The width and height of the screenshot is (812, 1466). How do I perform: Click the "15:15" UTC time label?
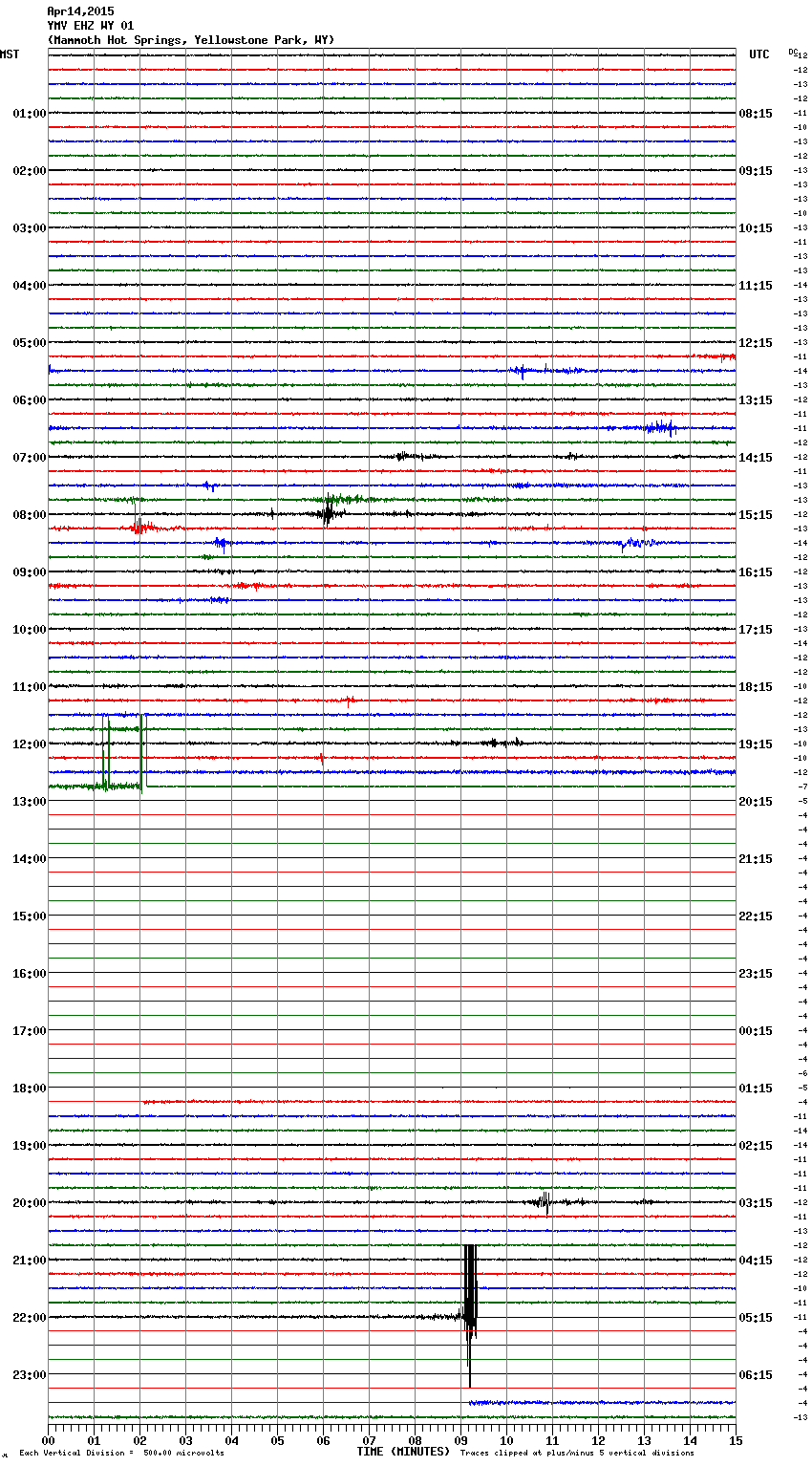coord(756,515)
